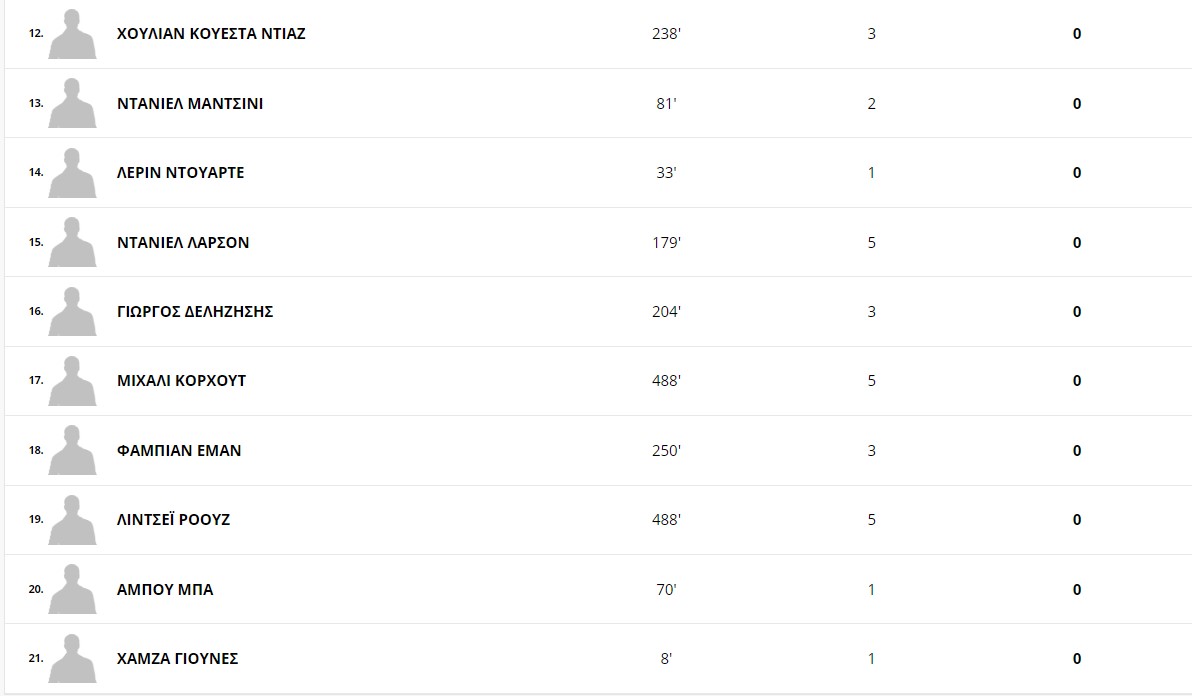This screenshot has width=1192, height=696.
Task: Open ΧΑΜΖΑ ΓΙΟΥΝΕΣ player name
Action: (x=177, y=659)
